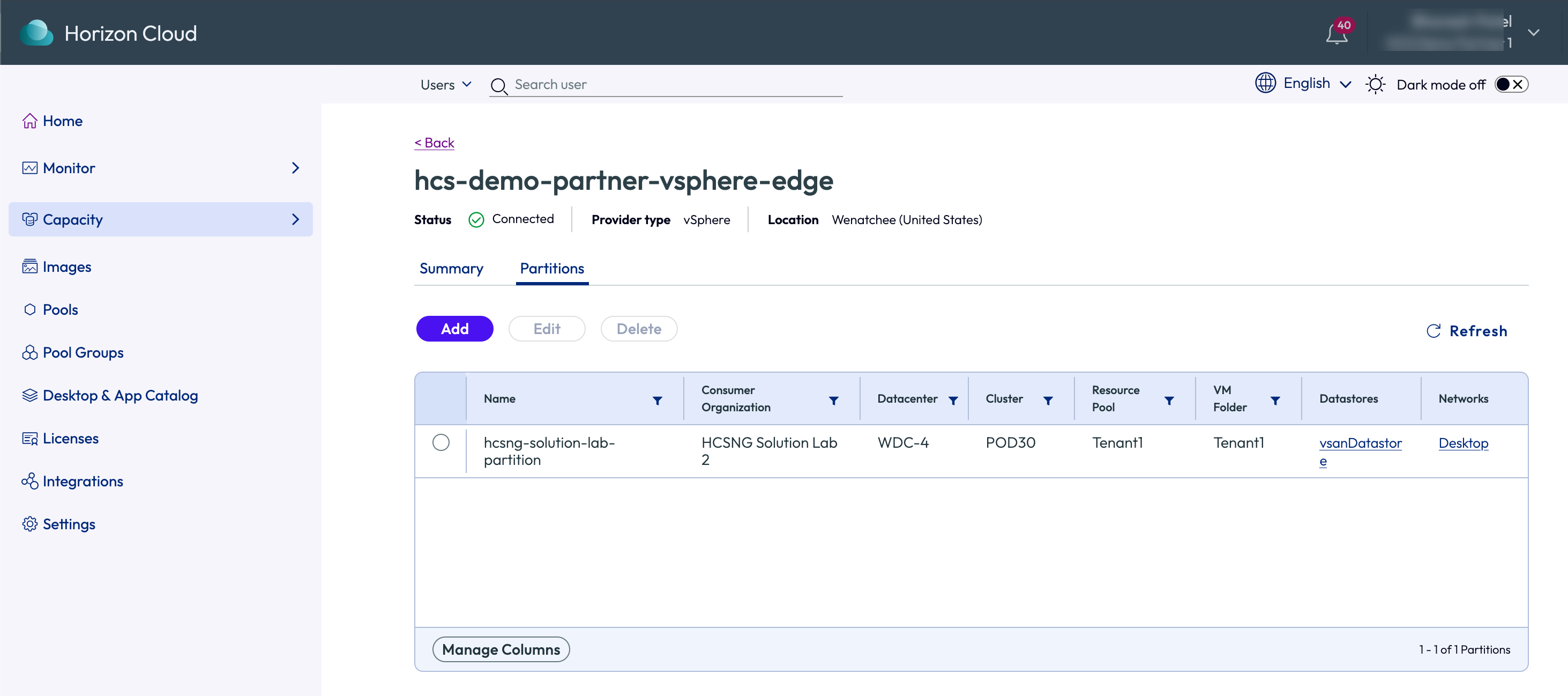This screenshot has width=1568, height=696.
Task: Click the globe language icon
Action: click(x=1265, y=84)
